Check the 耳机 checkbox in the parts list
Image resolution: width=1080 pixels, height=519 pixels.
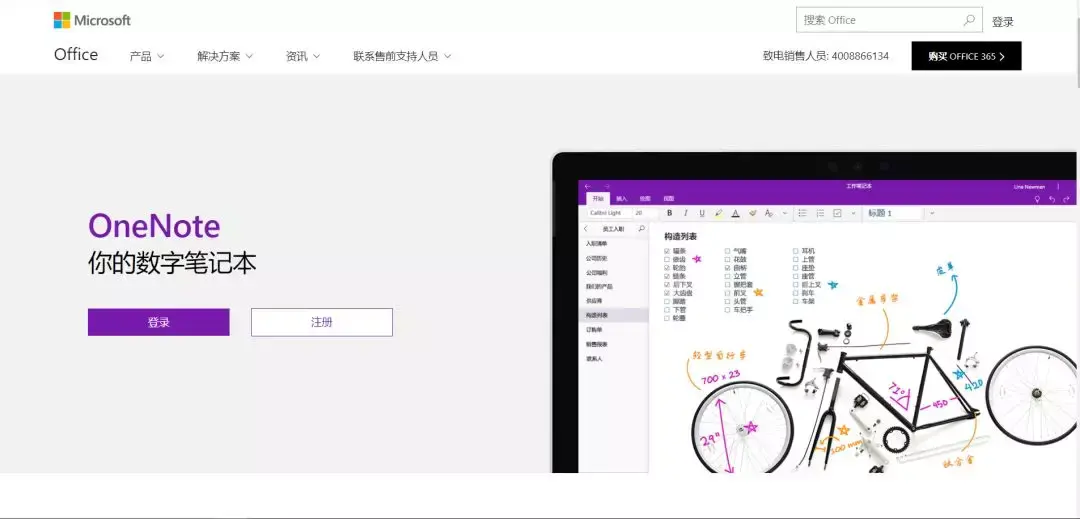(x=796, y=251)
